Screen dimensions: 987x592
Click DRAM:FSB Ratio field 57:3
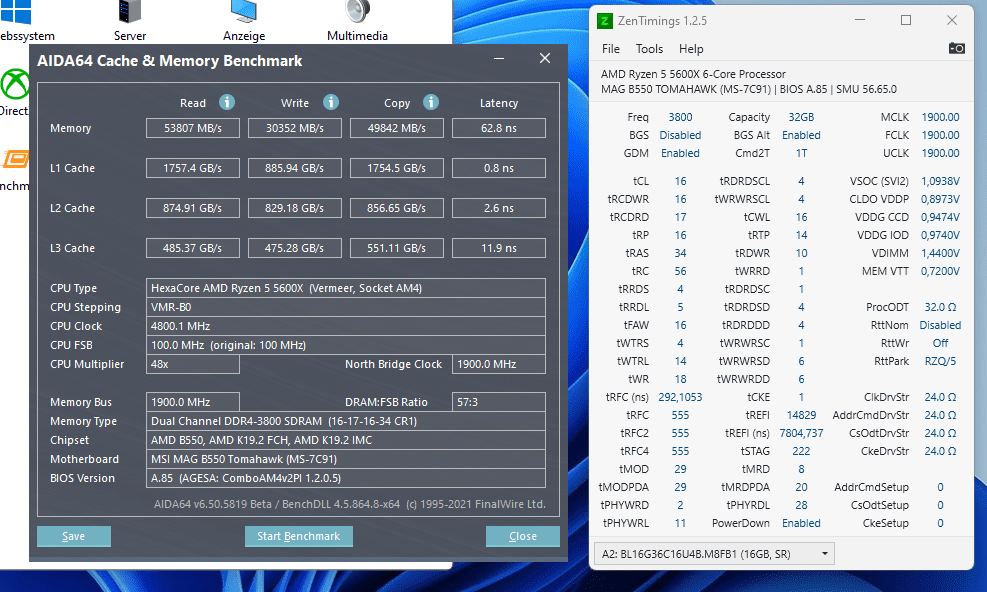click(x=499, y=402)
